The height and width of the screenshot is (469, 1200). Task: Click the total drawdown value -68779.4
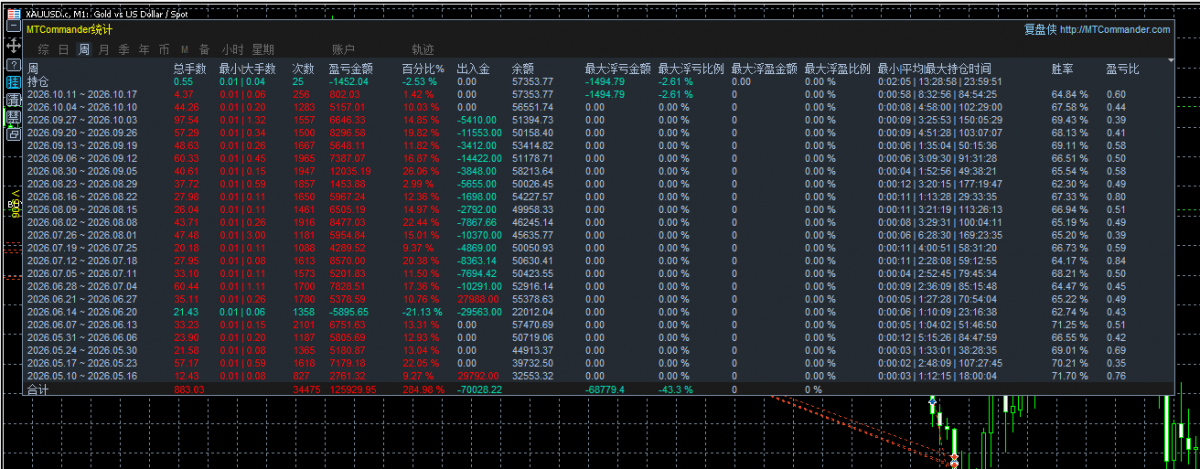point(605,389)
